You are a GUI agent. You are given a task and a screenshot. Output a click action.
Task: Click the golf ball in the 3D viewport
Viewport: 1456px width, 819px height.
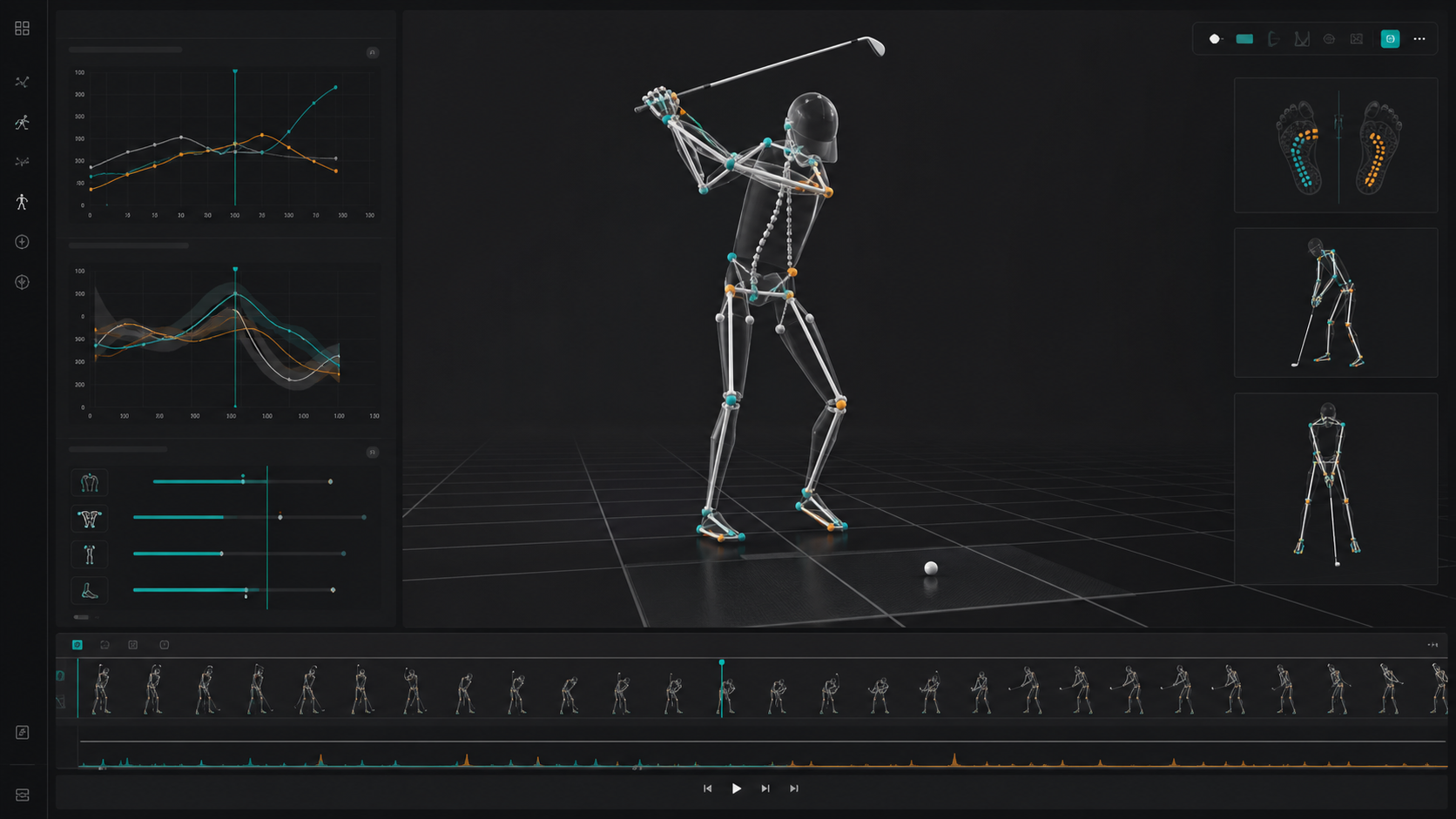[x=931, y=568]
